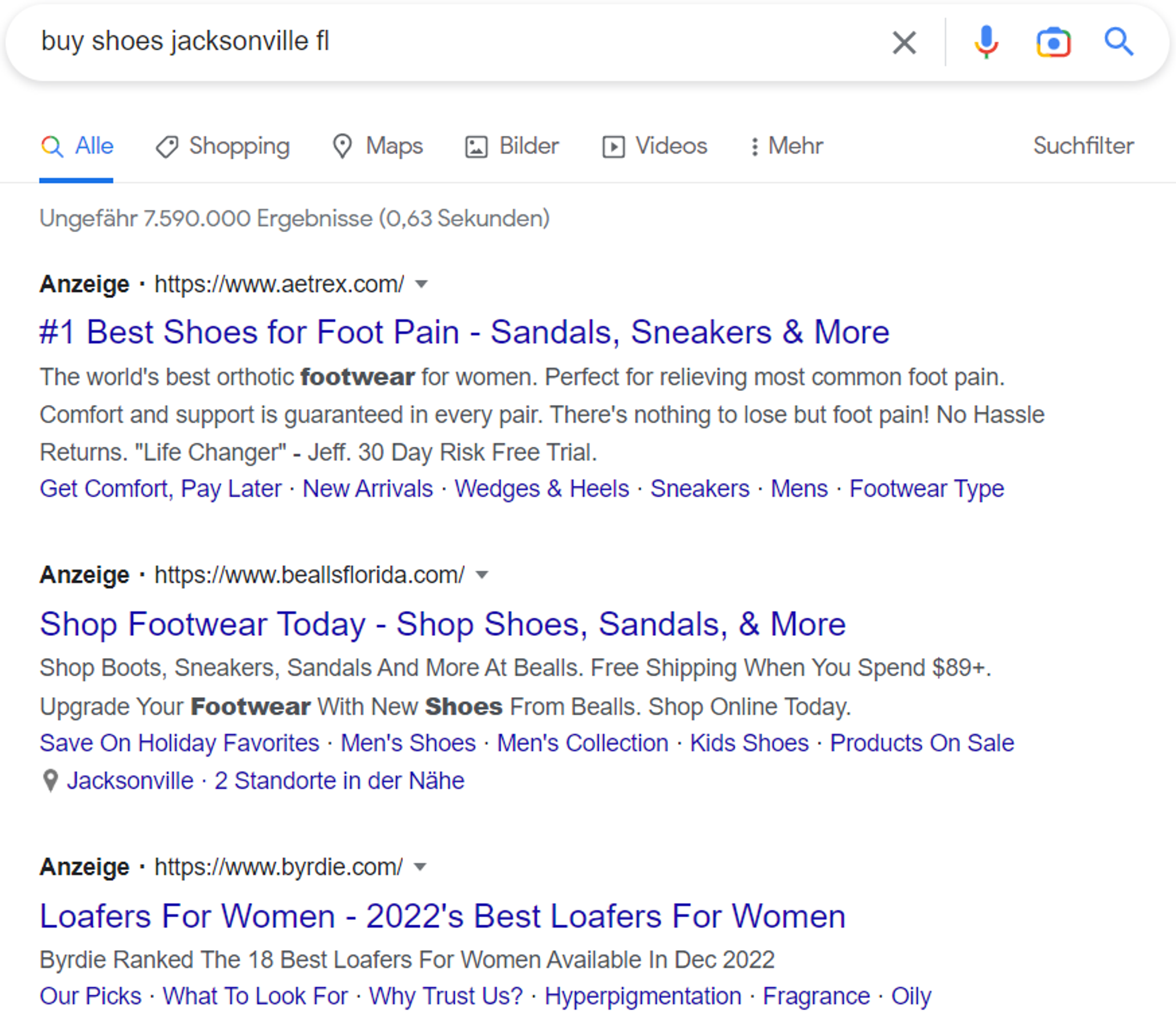Open Google Lens image search

pyautogui.click(x=1053, y=42)
